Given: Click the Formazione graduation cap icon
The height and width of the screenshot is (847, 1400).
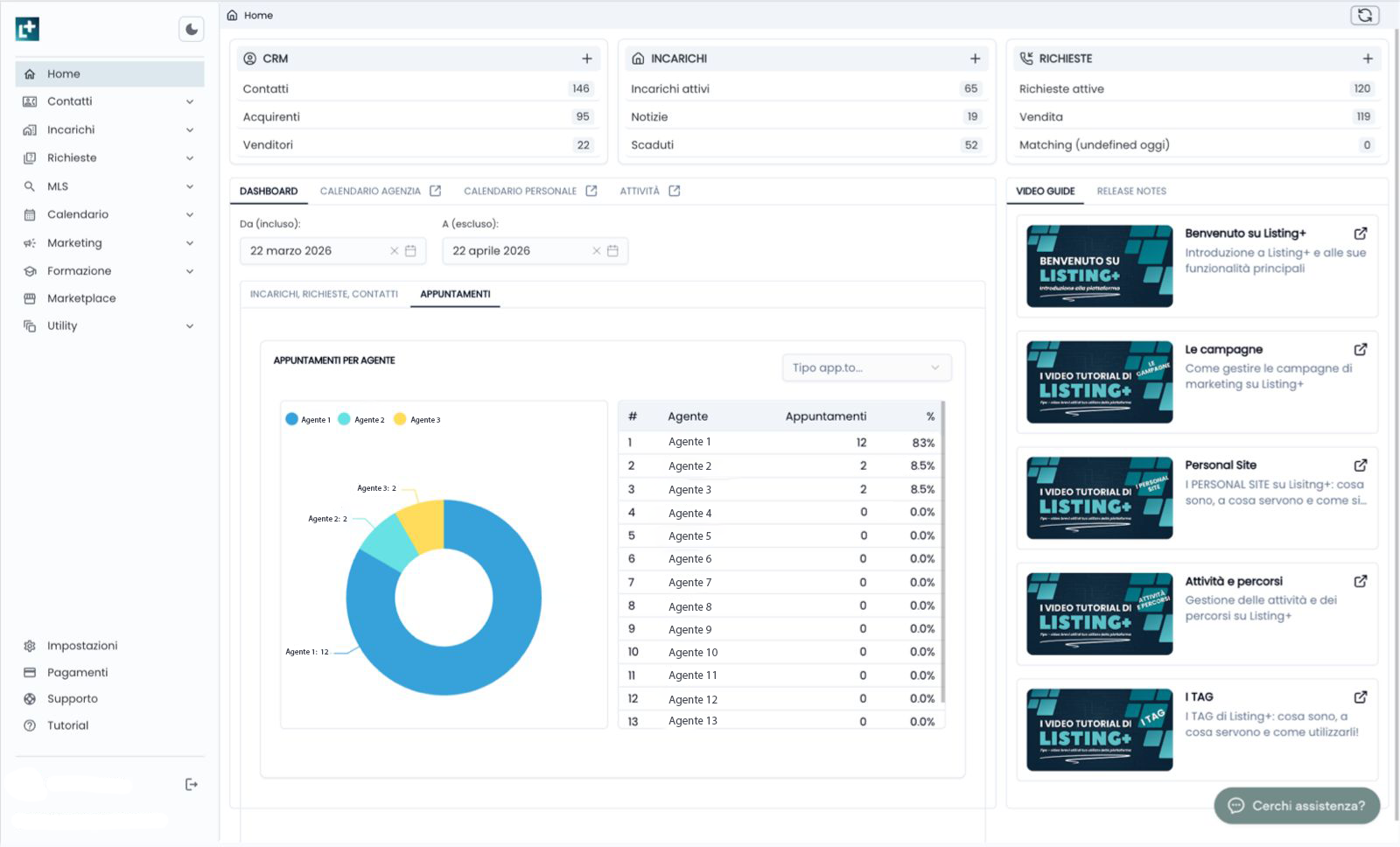Looking at the screenshot, I should click(x=30, y=271).
